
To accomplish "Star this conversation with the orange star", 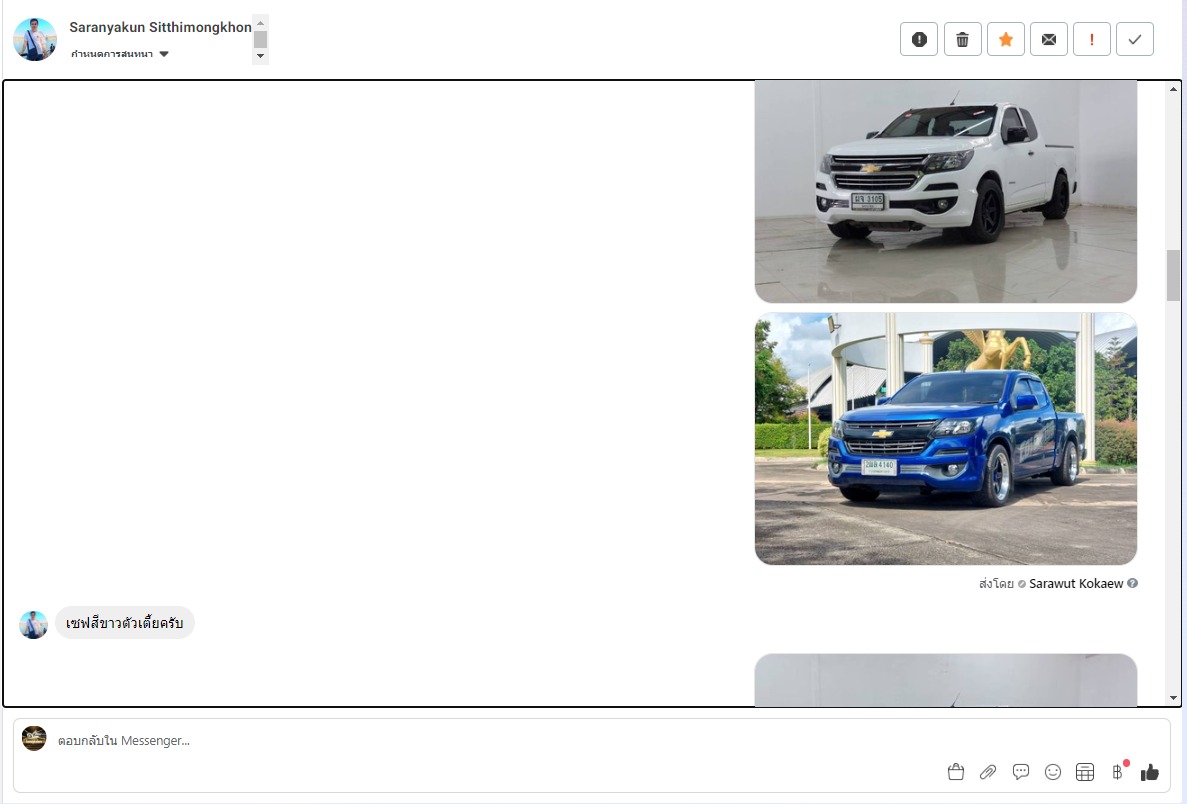I will 1005,39.
